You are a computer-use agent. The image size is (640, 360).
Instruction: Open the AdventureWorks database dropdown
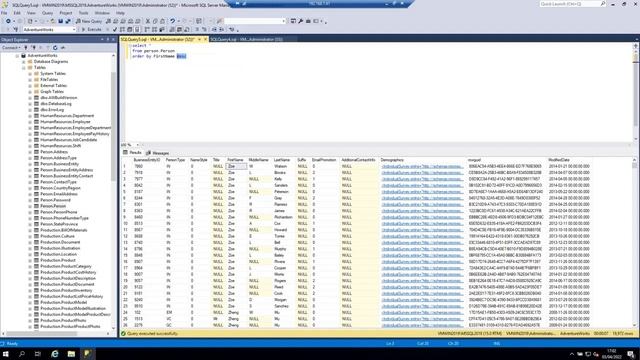click(49, 29)
